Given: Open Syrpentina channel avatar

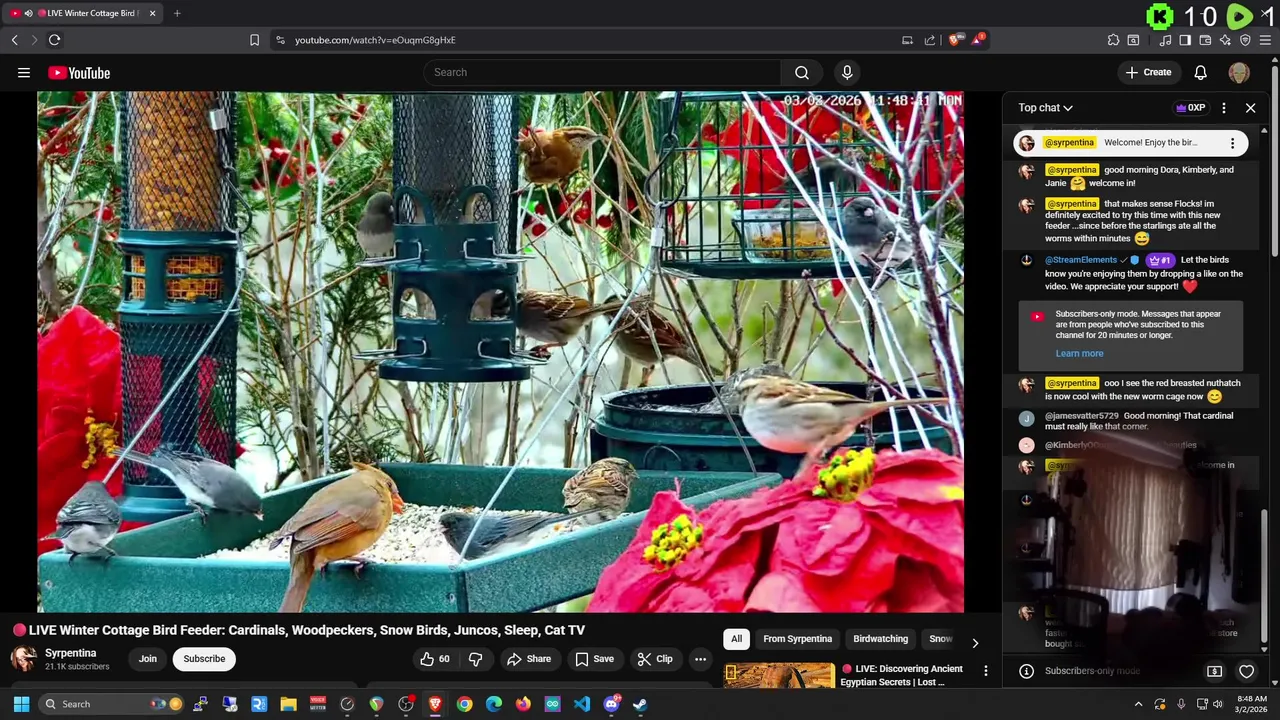Looking at the screenshot, I should click(x=24, y=658).
